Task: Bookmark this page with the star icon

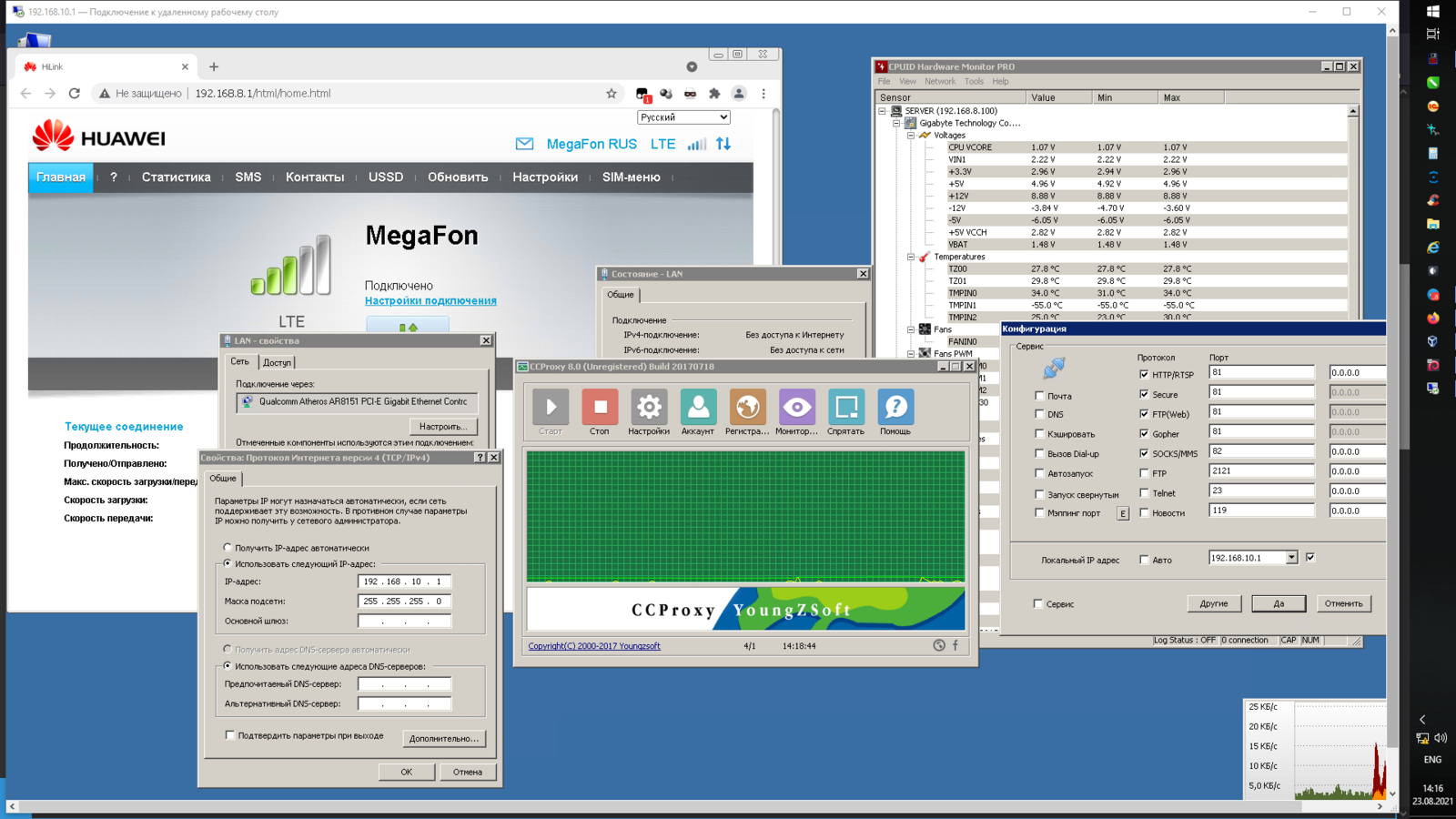Action: click(612, 94)
